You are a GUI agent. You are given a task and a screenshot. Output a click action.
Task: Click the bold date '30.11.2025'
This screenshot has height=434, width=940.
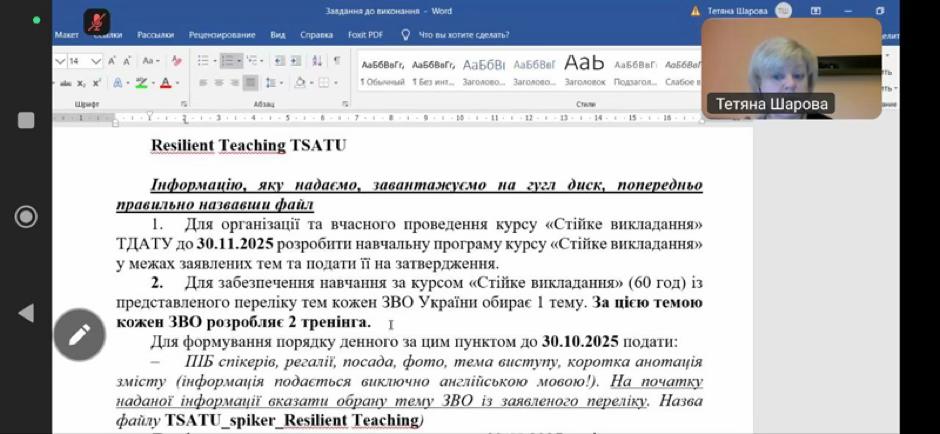(x=235, y=244)
